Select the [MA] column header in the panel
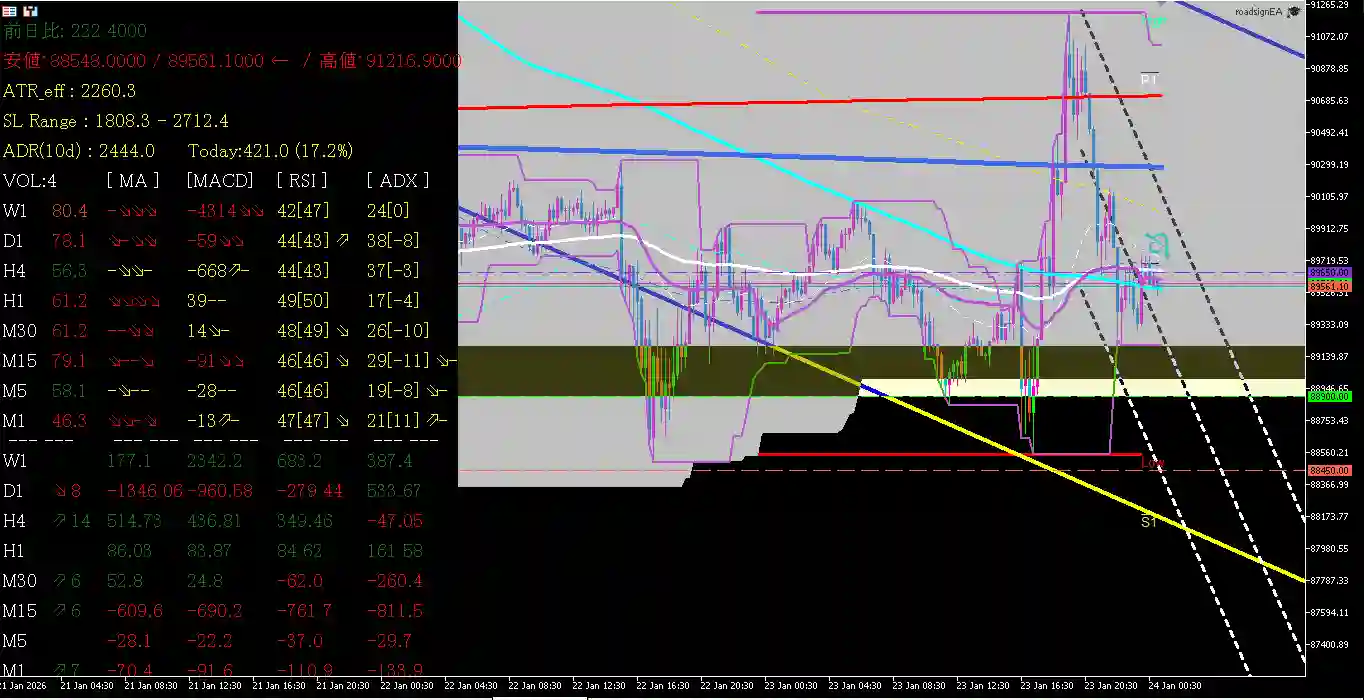Image resolution: width=1364 pixels, height=700 pixels. pyautogui.click(x=131, y=180)
